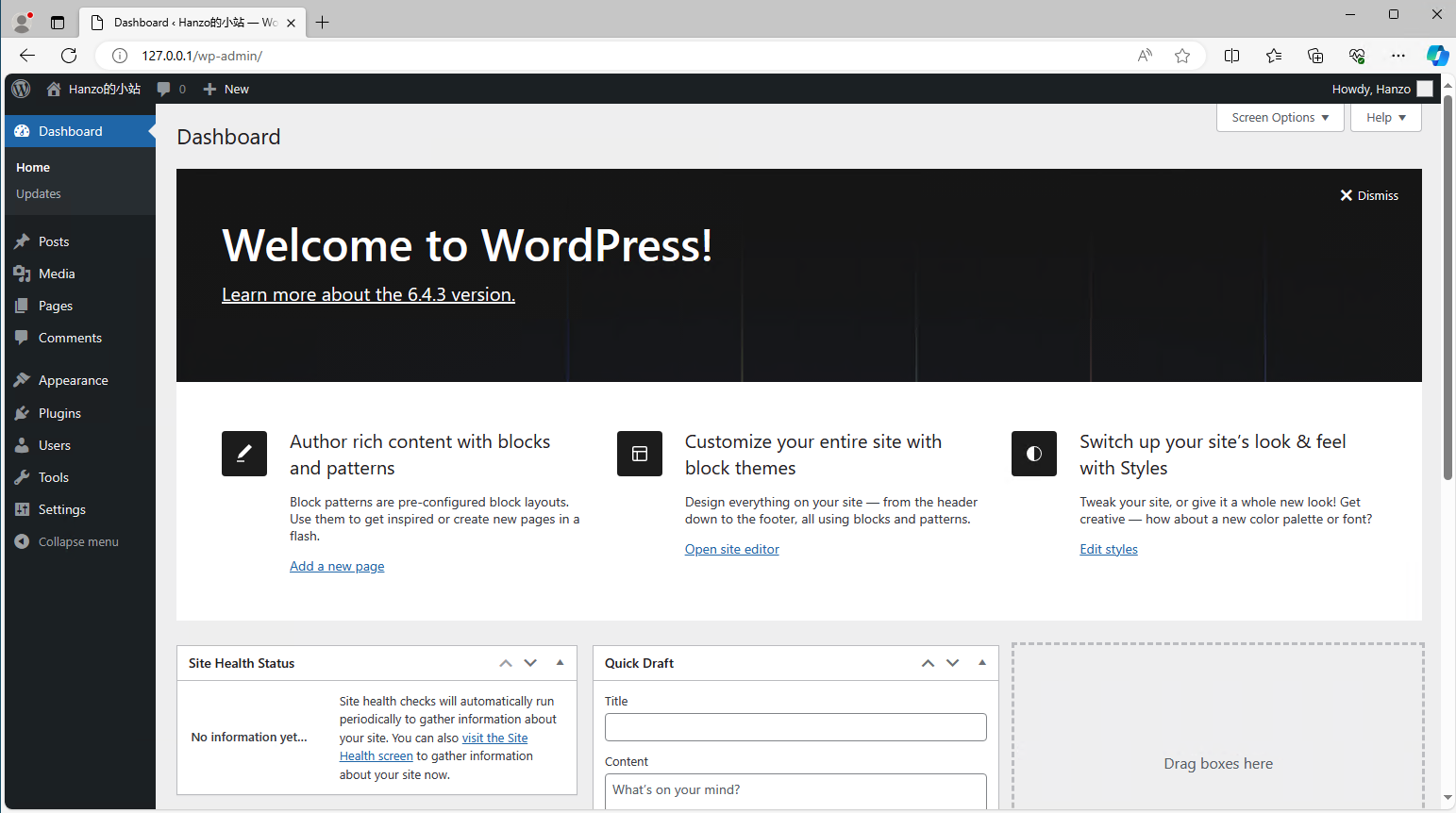Open the Media menu
This screenshot has height=813, width=1456.
coord(79,274)
